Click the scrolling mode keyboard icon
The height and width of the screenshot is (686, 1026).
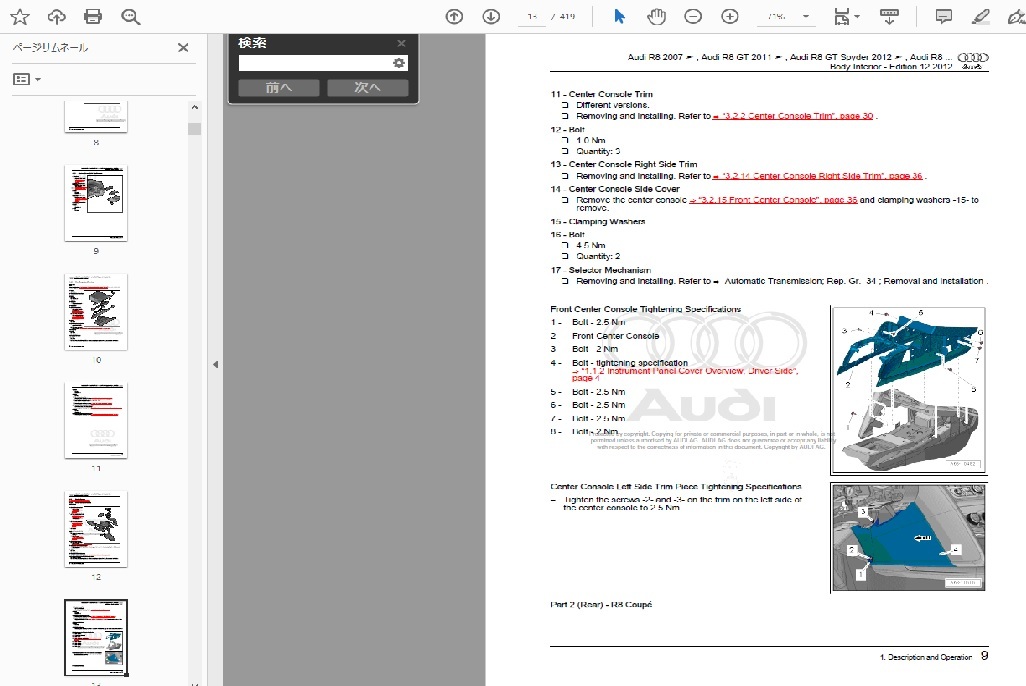pos(889,16)
